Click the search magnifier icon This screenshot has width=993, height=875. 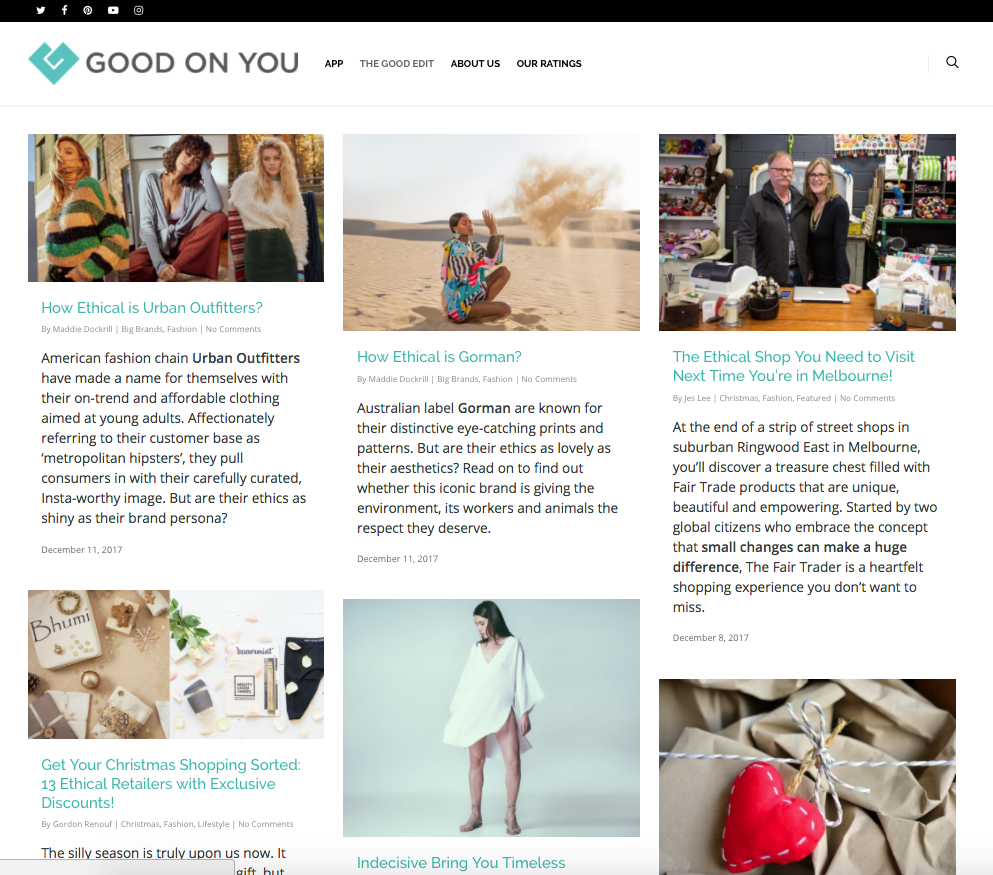952,62
